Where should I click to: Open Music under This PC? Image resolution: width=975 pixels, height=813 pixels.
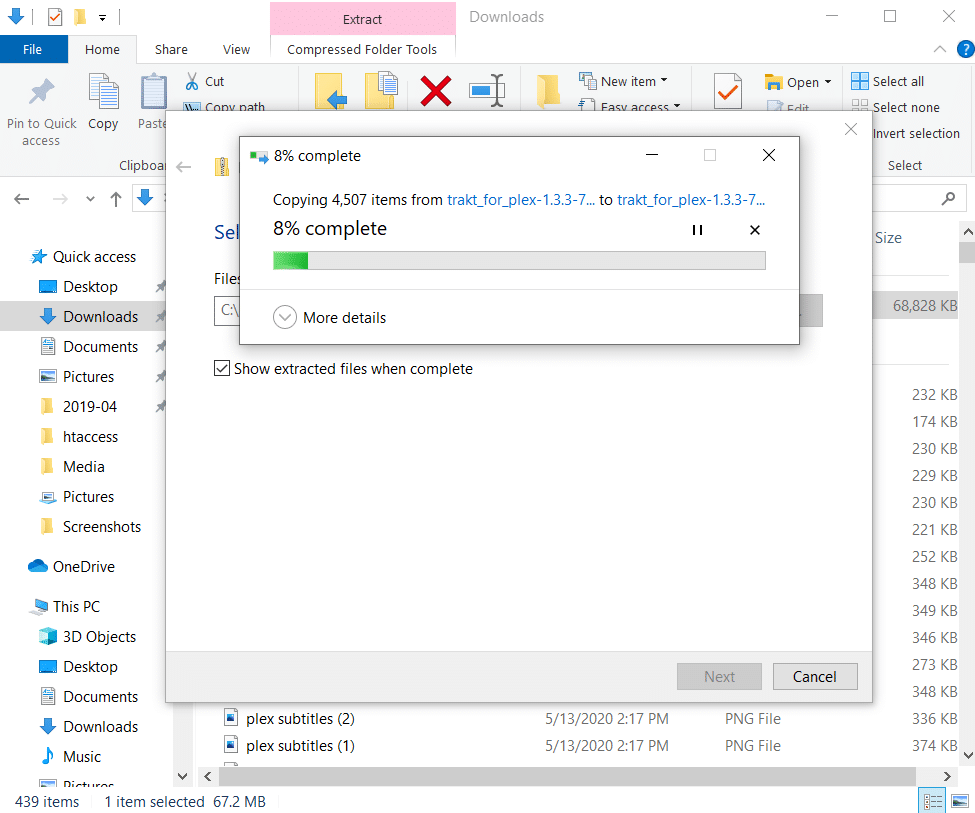pos(70,756)
